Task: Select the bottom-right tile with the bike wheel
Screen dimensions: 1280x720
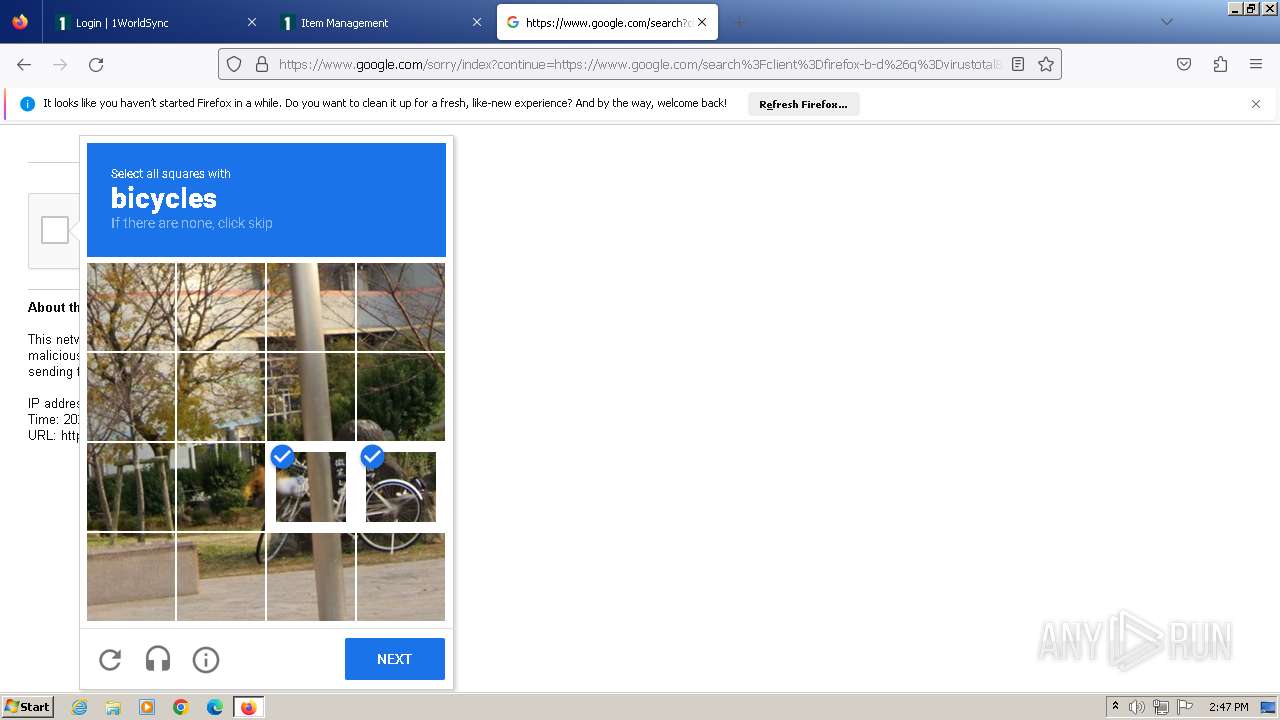Action: click(x=401, y=577)
